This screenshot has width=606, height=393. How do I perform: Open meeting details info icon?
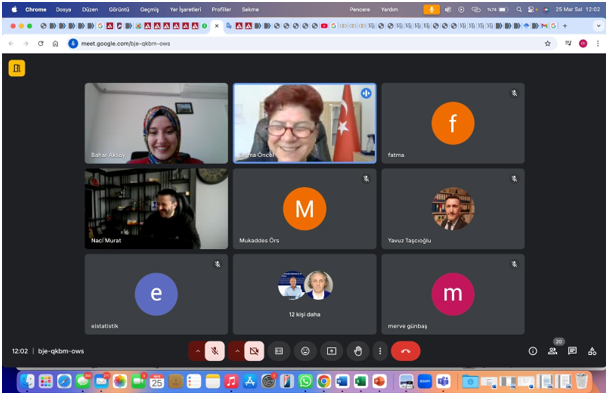tap(533, 351)
